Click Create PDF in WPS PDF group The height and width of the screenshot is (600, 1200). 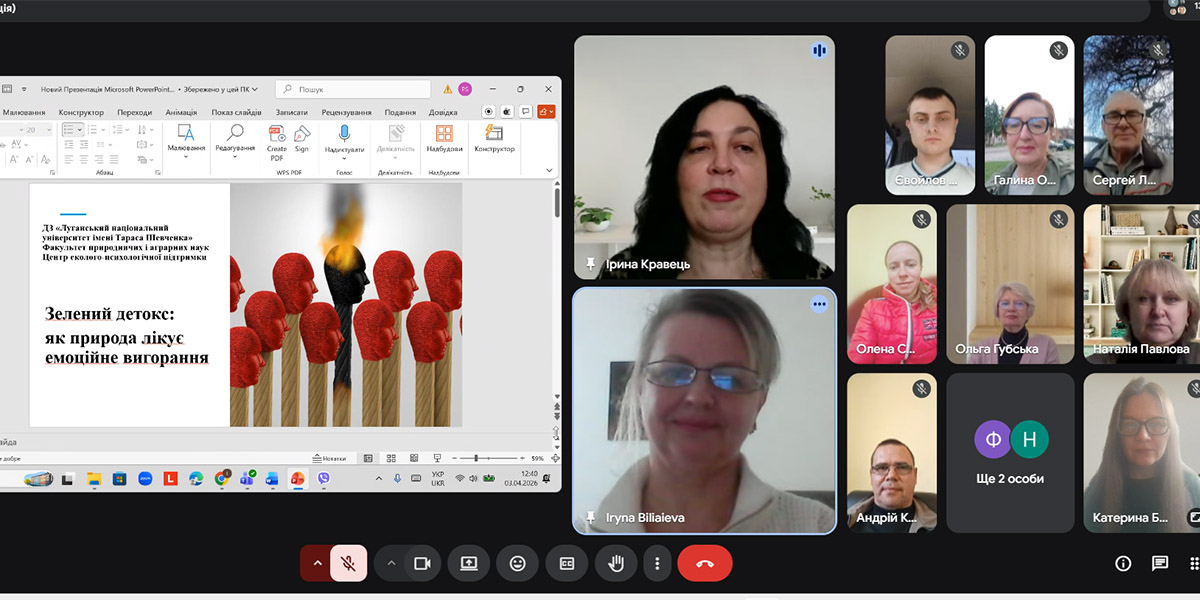point(277,144)
